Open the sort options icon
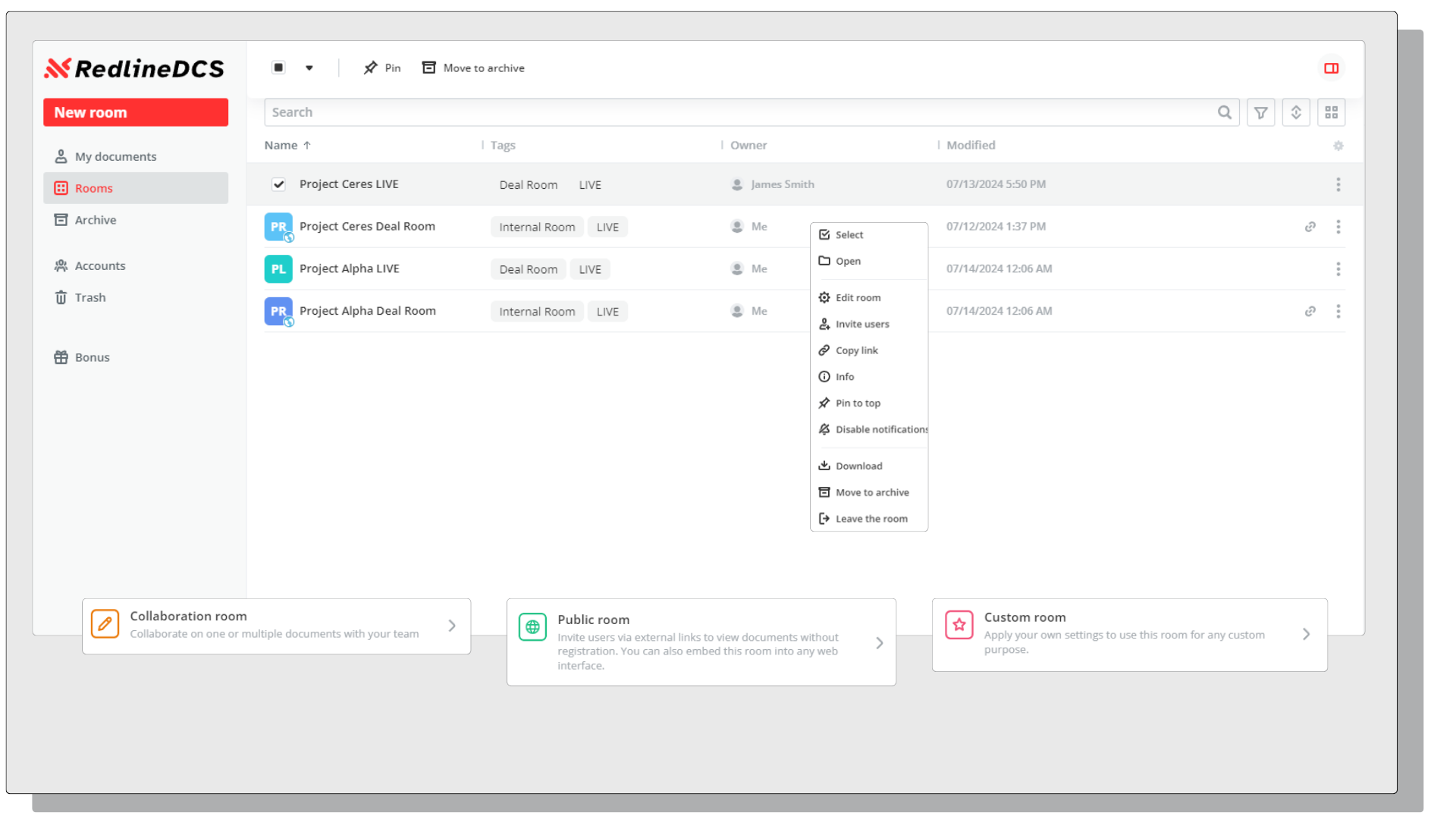 tap(1296, 112)
